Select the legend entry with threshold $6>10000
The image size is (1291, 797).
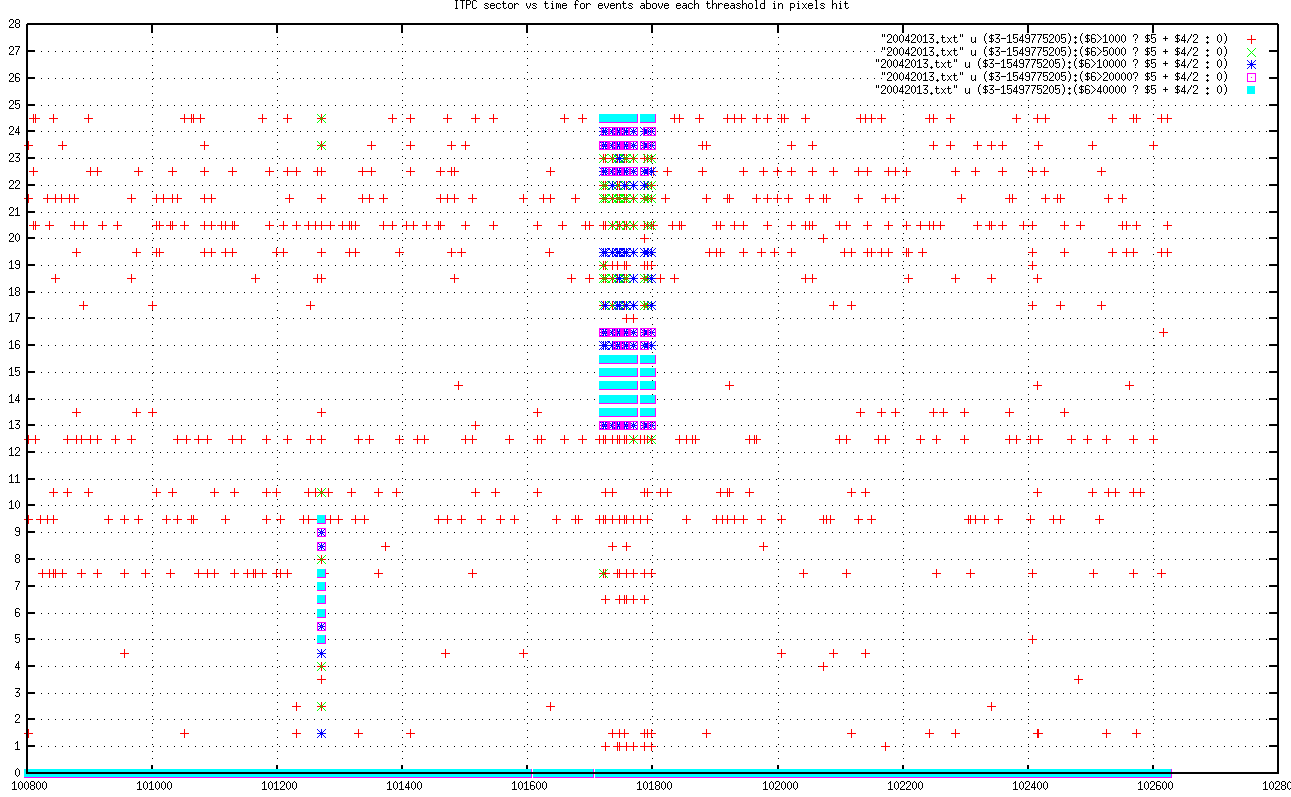click(x=1050, y=64)
